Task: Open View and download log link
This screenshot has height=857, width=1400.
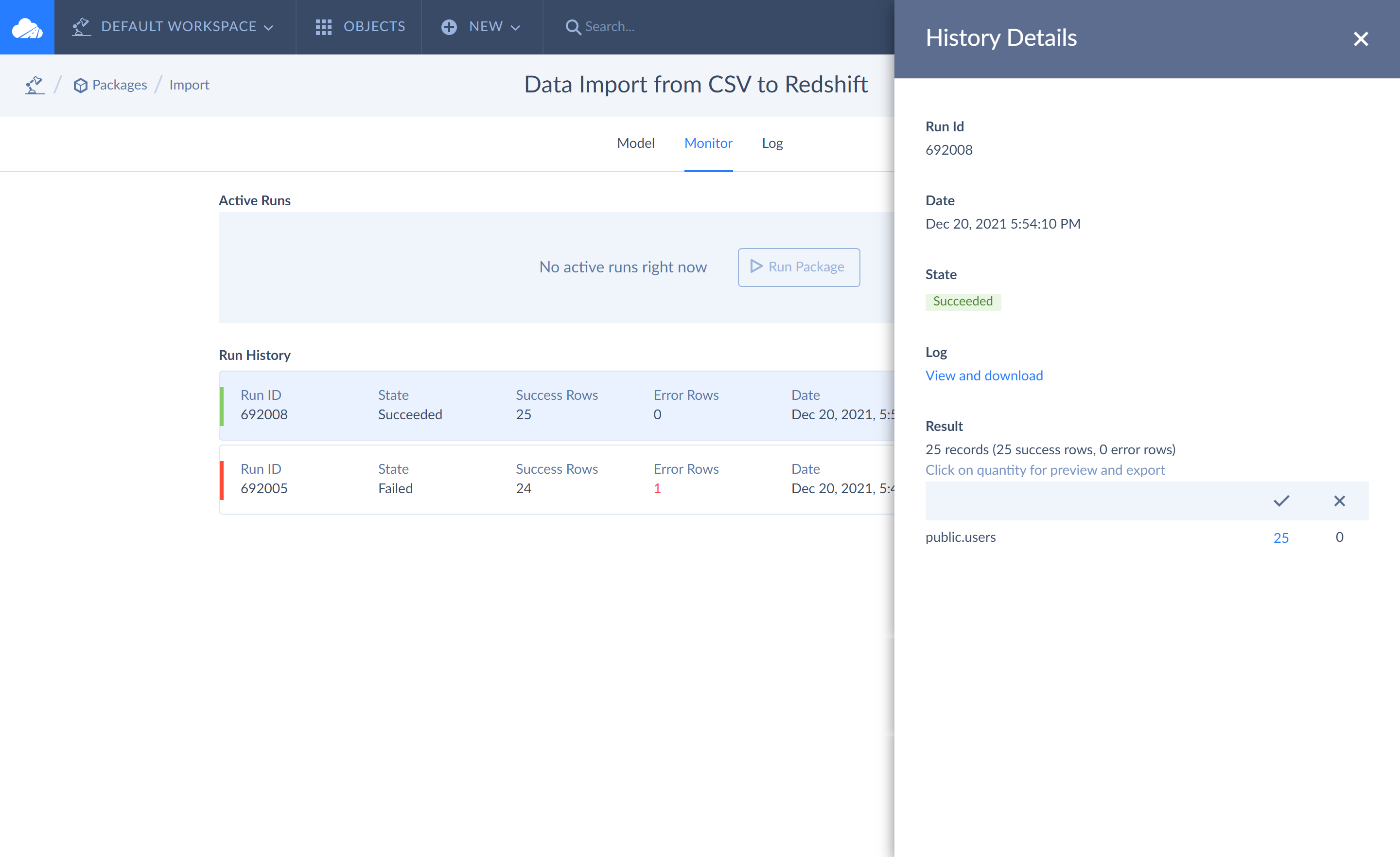Action: click(983, 375)
